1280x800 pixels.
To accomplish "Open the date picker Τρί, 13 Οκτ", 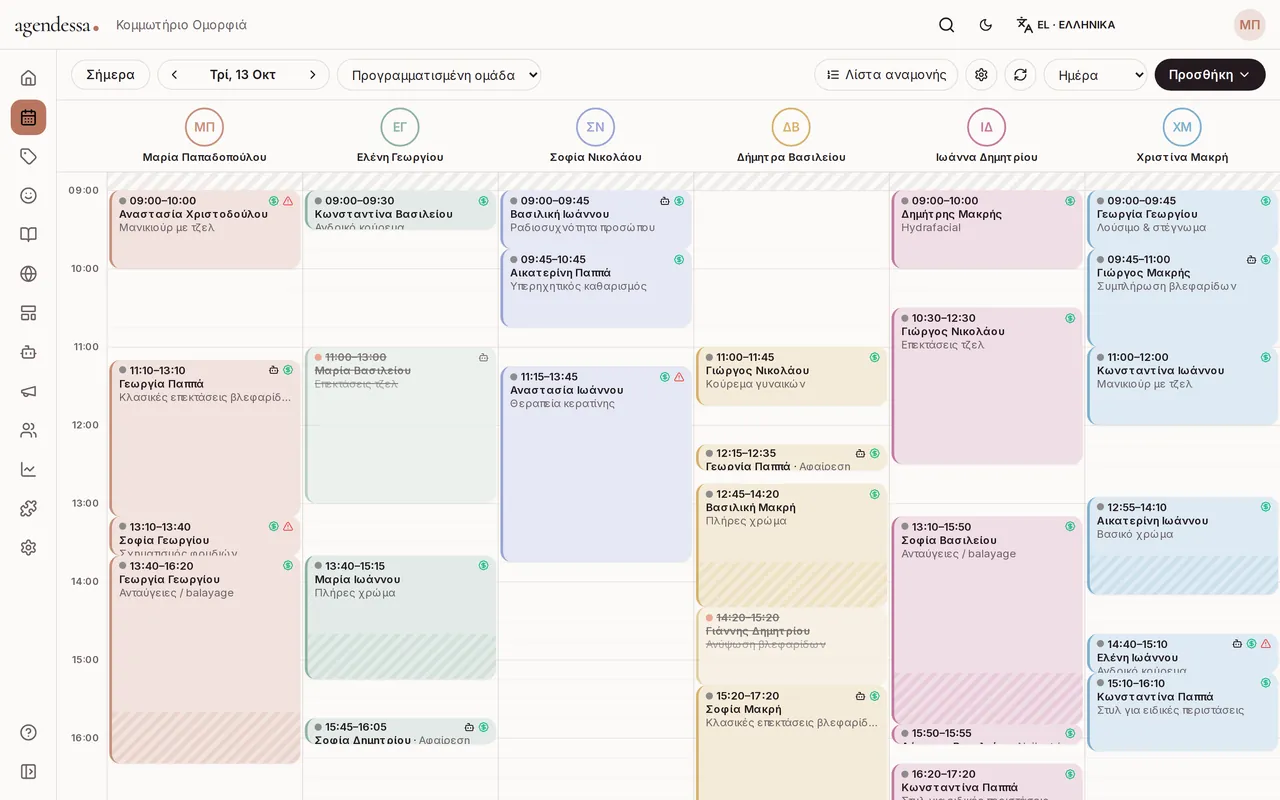I will pyautogui.click(x=243, y=75).
